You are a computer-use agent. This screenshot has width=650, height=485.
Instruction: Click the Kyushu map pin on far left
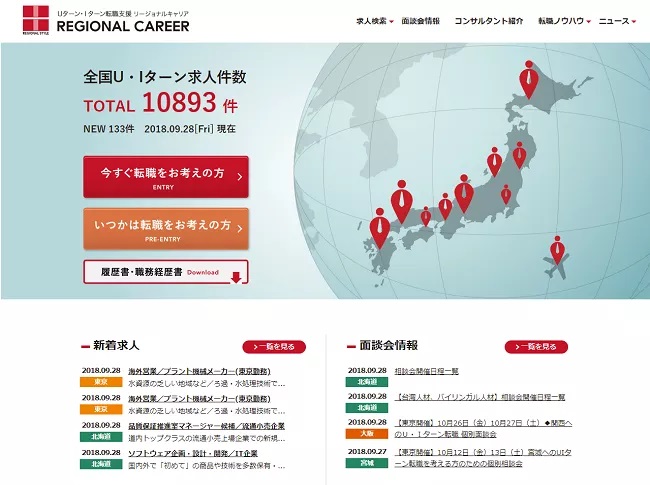379,226
